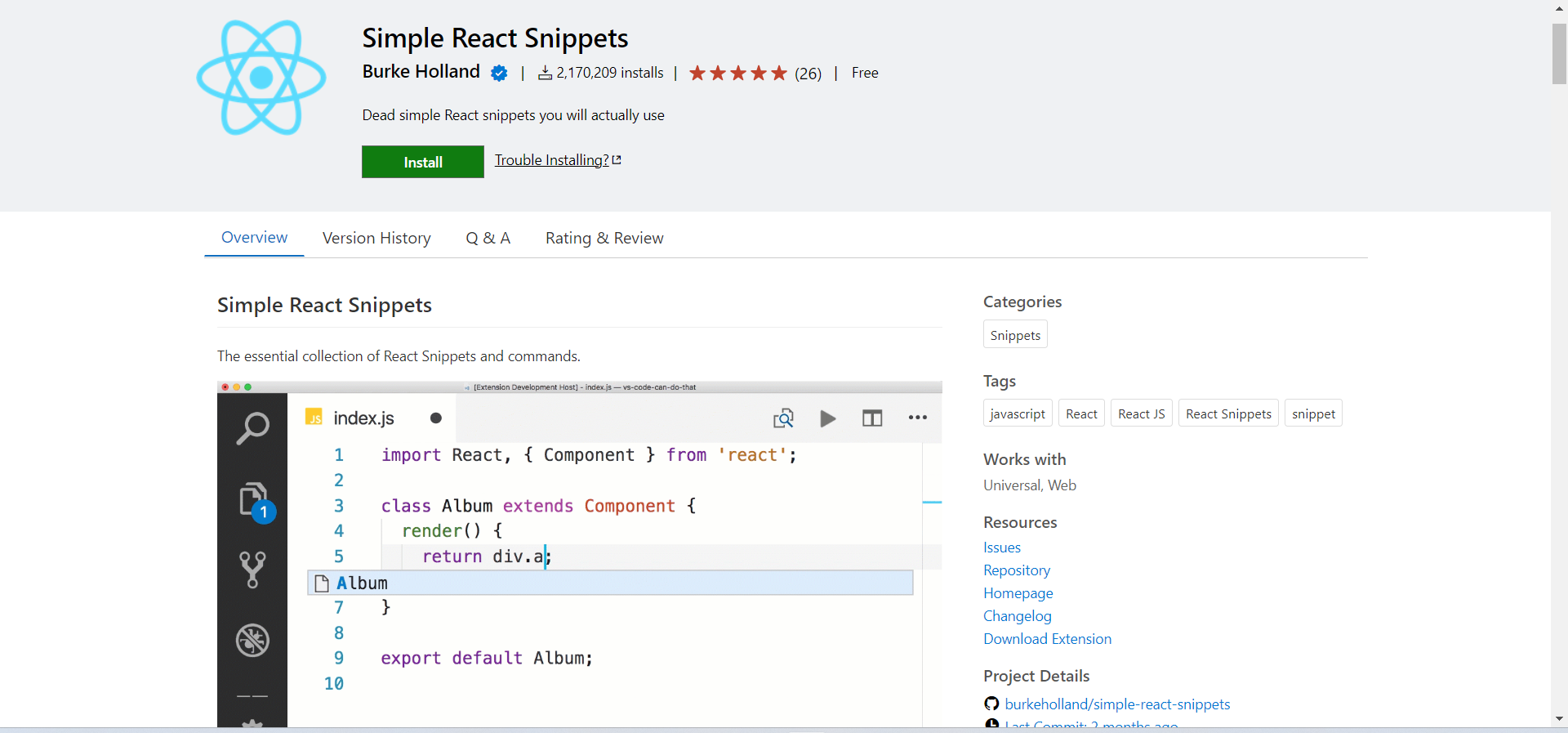The width and height of the screenshot is (1568, 733).
Task: Click the import React code line
Action: 589,455
